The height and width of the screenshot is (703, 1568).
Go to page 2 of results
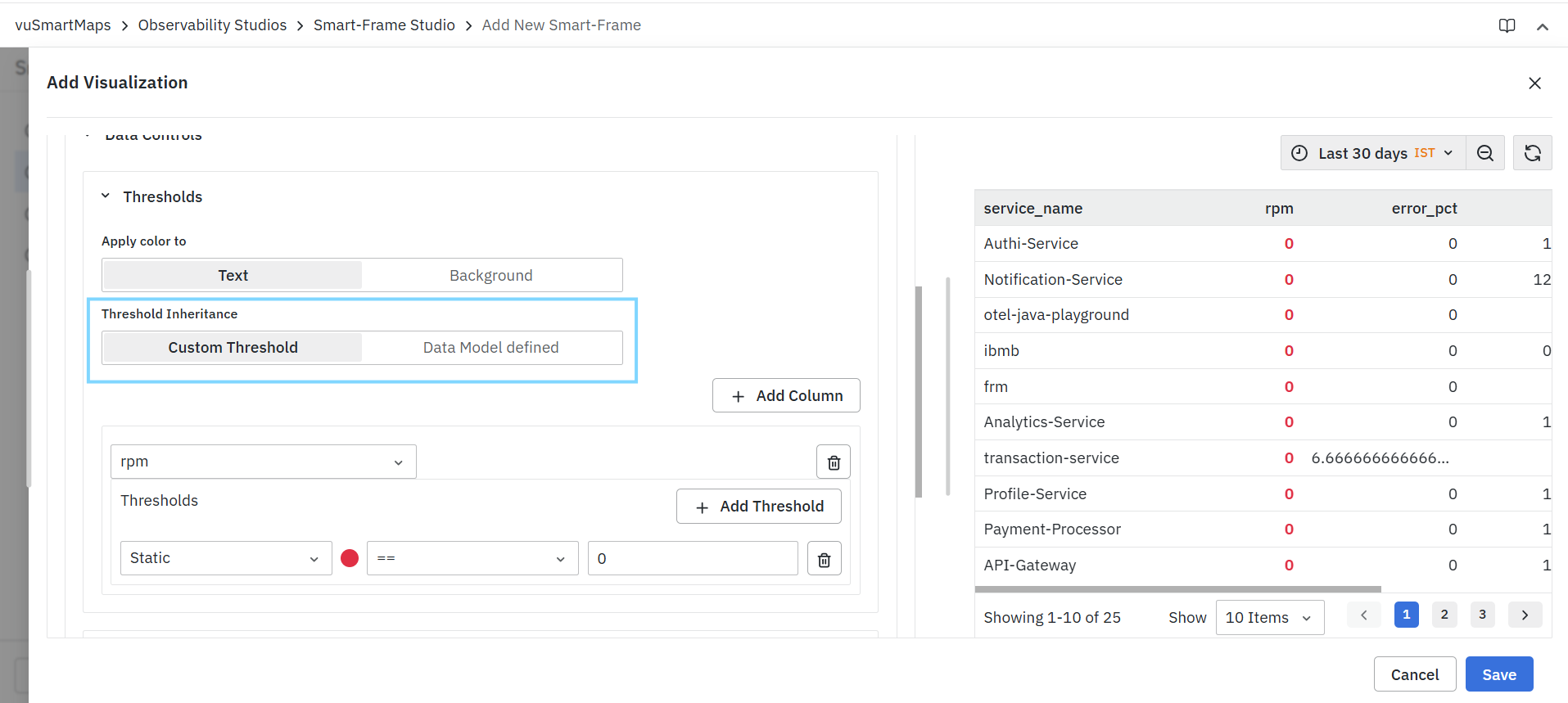pos(1444,615)
